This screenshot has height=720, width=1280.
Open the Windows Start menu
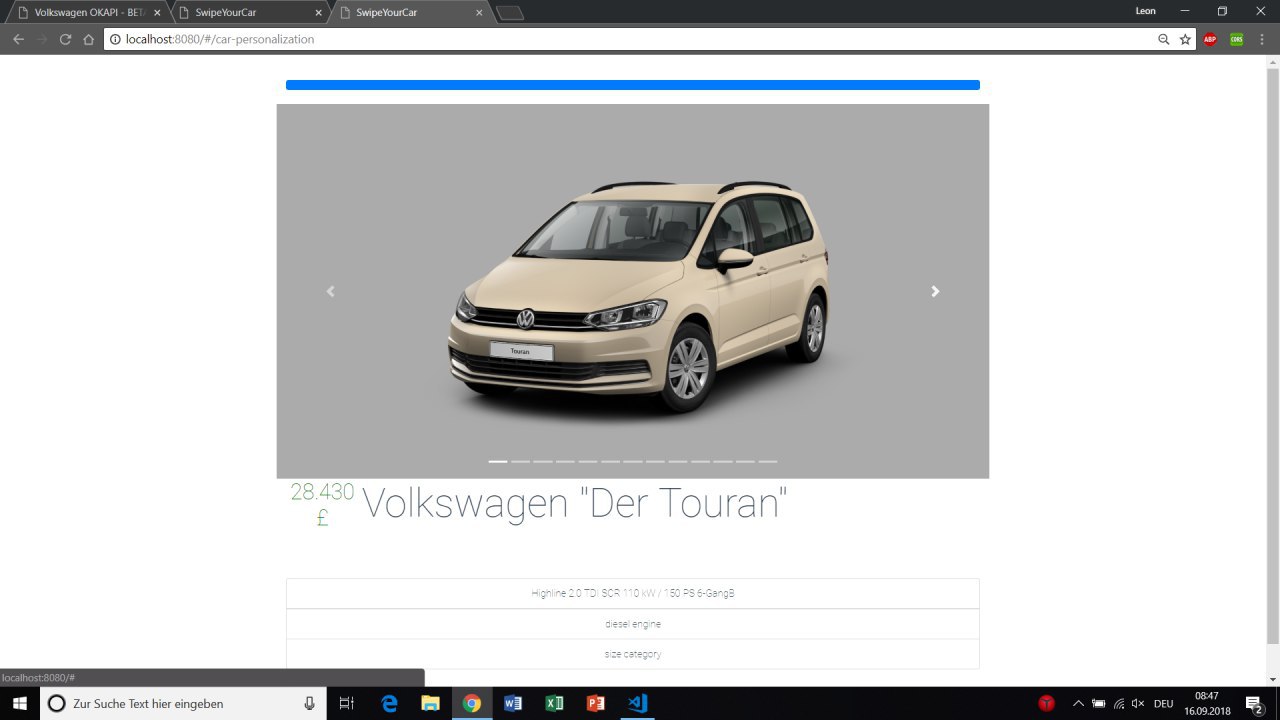click(x=20, y=703)
